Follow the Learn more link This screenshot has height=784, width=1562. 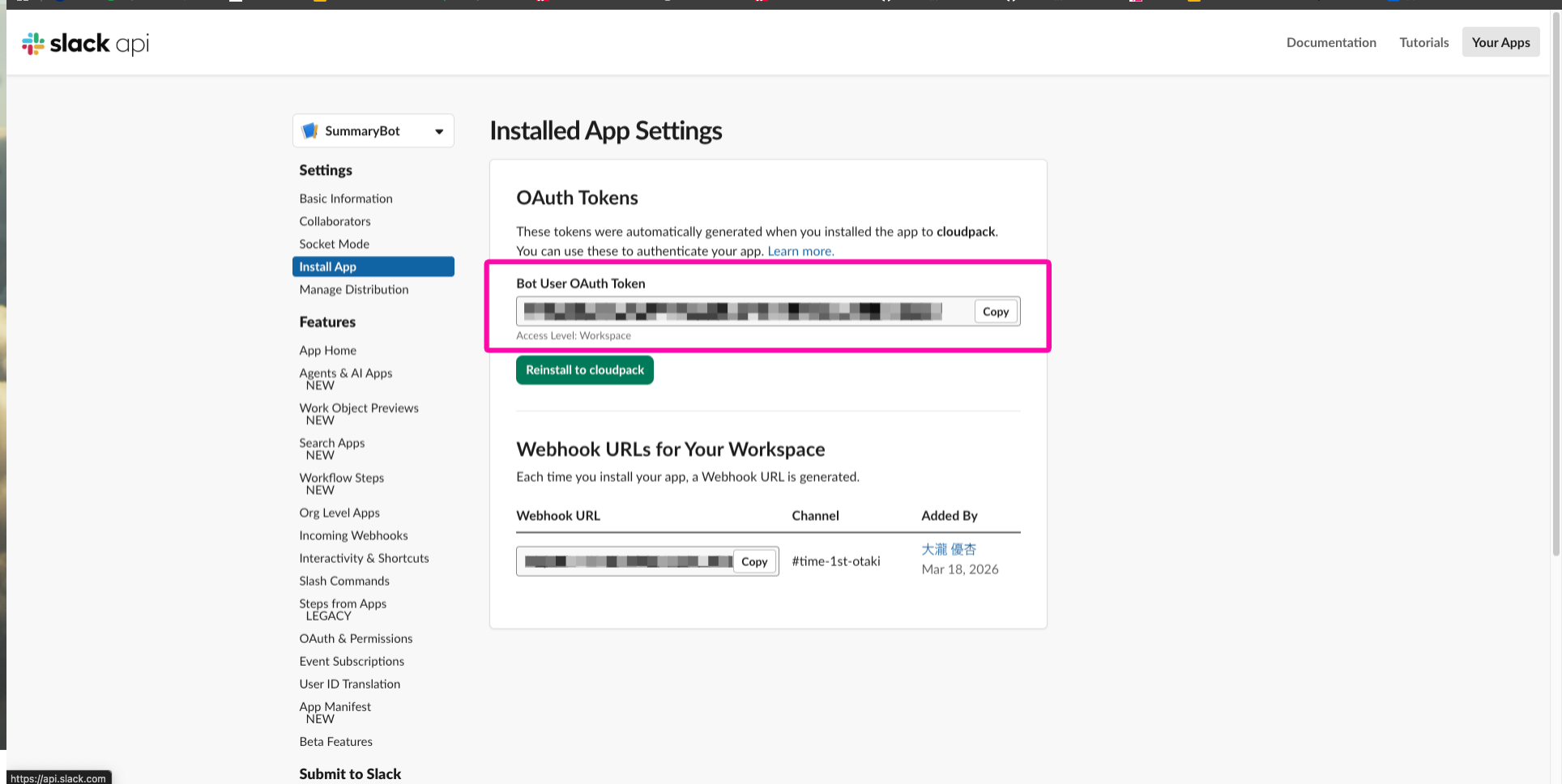[x=800, y=251]
